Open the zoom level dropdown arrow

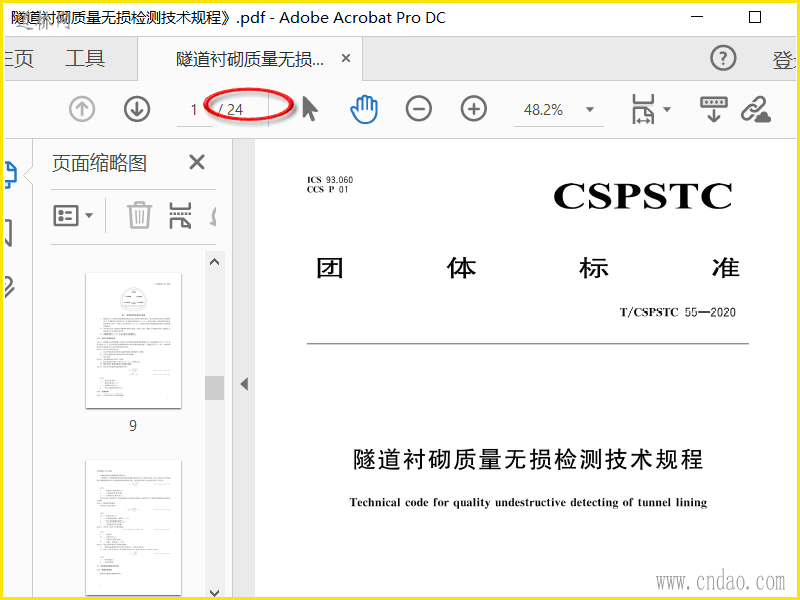pos(590,109)
